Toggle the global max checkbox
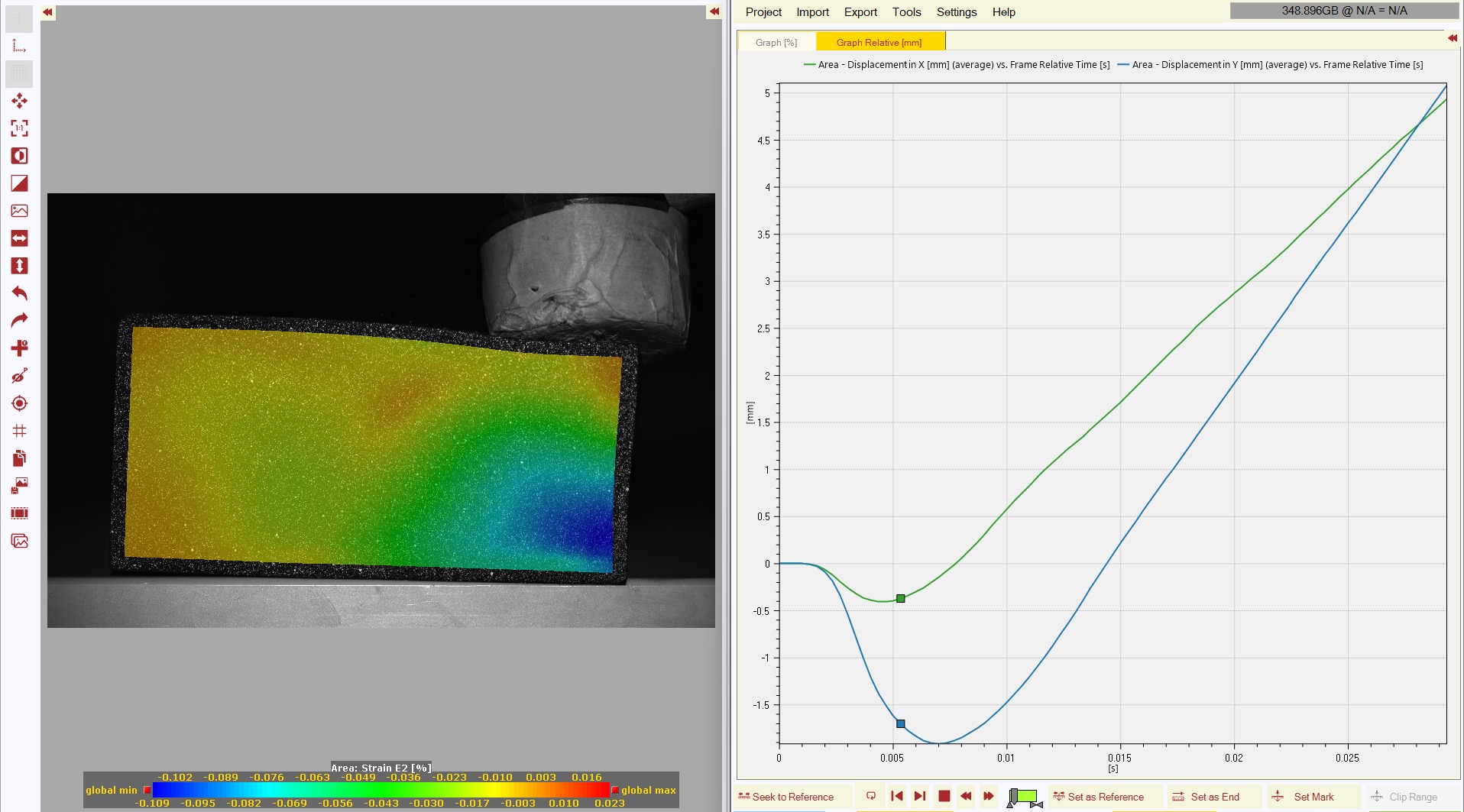 pyautogui.click(x=615, y=791)
